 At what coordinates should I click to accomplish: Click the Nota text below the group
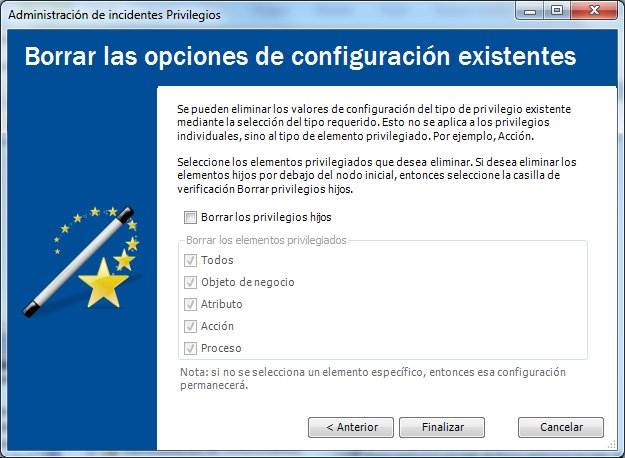[373, 379]
